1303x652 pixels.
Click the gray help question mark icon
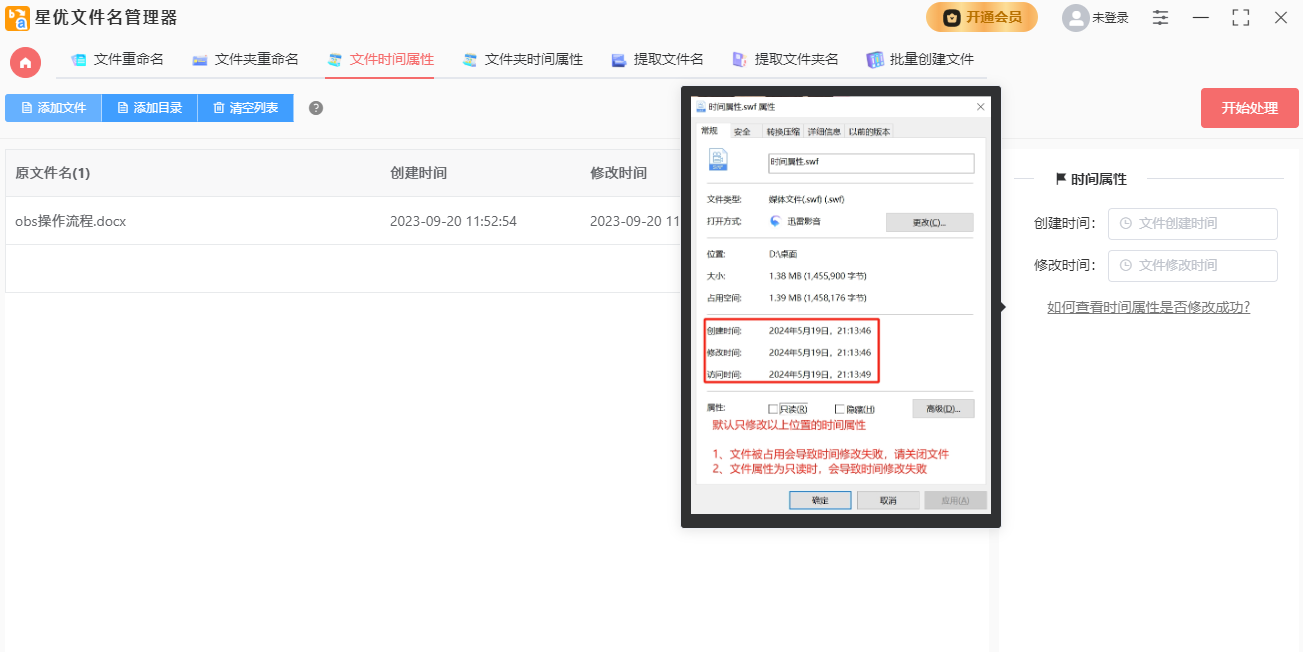[316, 108]
